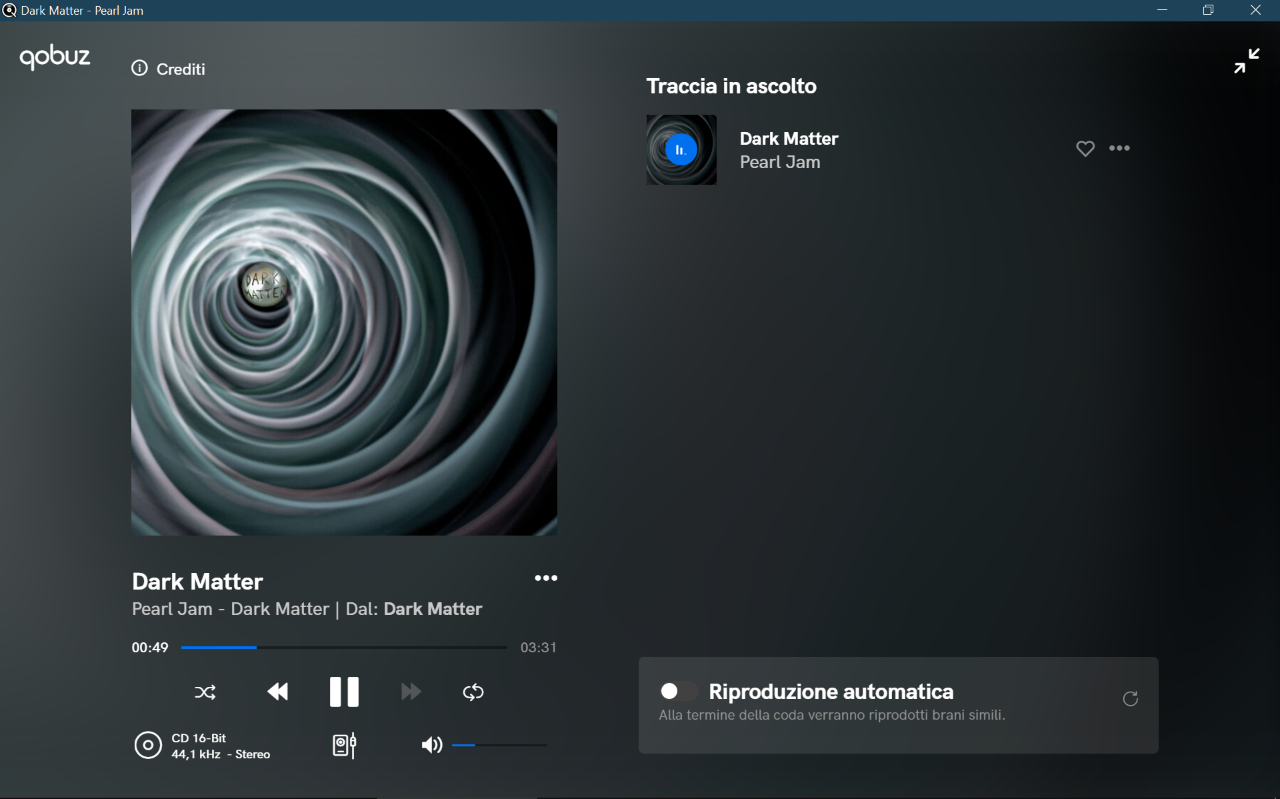This screenshot has height=799, width=1280.
Task: Click the total duration 03:31
Action: click(538, 648)
